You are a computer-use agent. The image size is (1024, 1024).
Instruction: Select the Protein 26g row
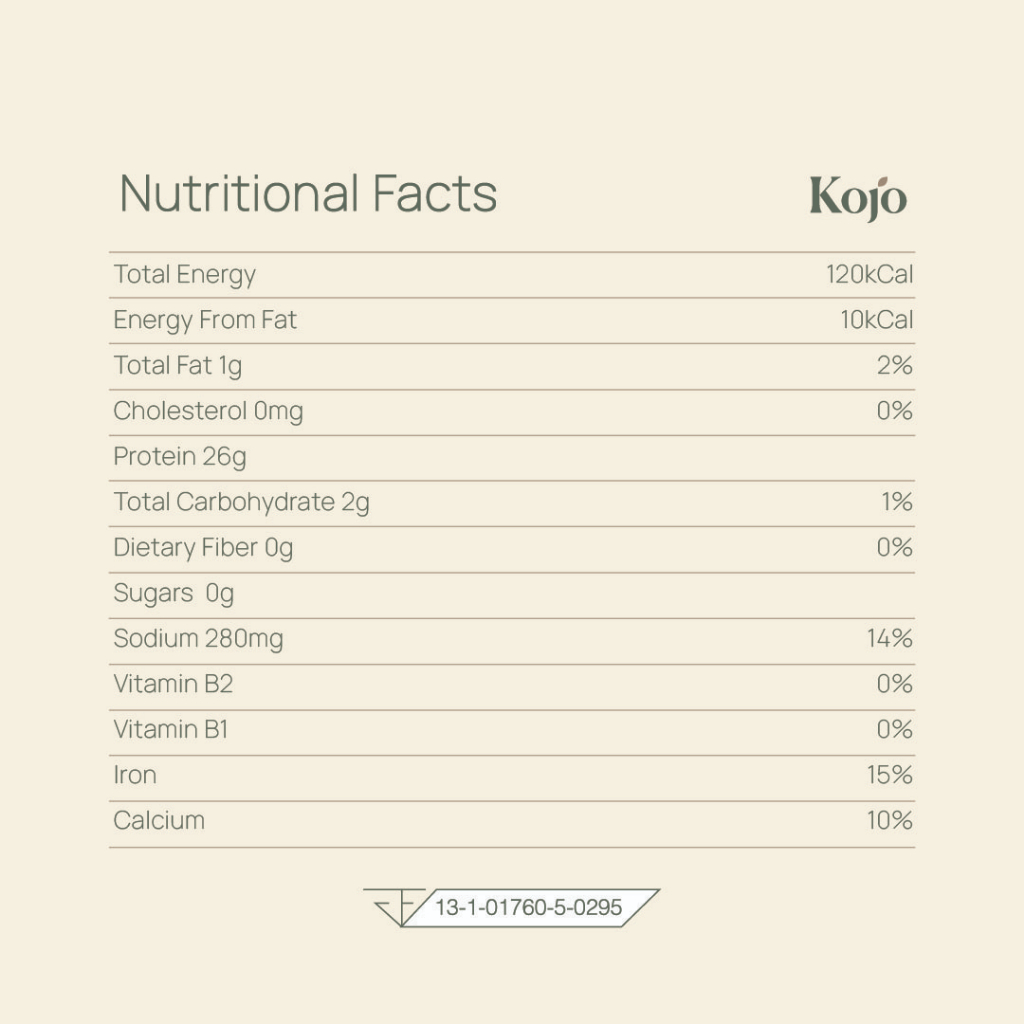coord(512,458)
